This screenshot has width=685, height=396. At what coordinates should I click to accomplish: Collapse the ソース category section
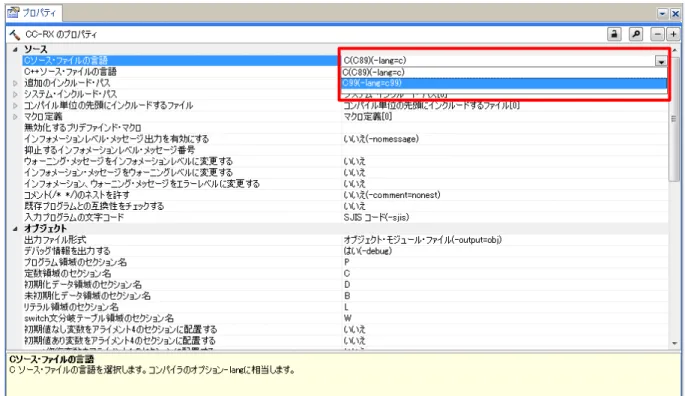pyautogui.click(x=15, y=49)
